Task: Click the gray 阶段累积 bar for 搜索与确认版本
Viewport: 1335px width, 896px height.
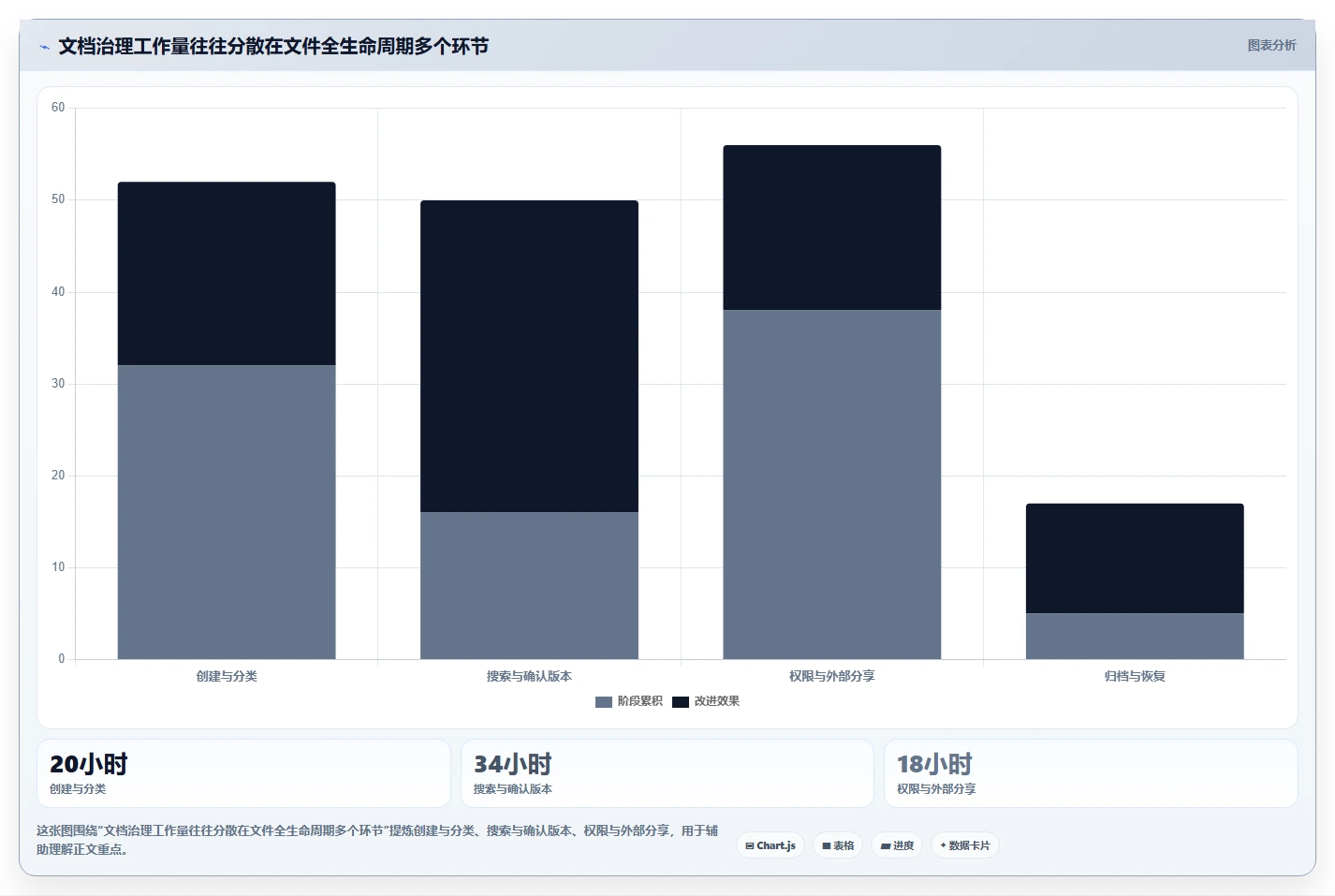Action: pyautogui.click(x=529, y=585)
